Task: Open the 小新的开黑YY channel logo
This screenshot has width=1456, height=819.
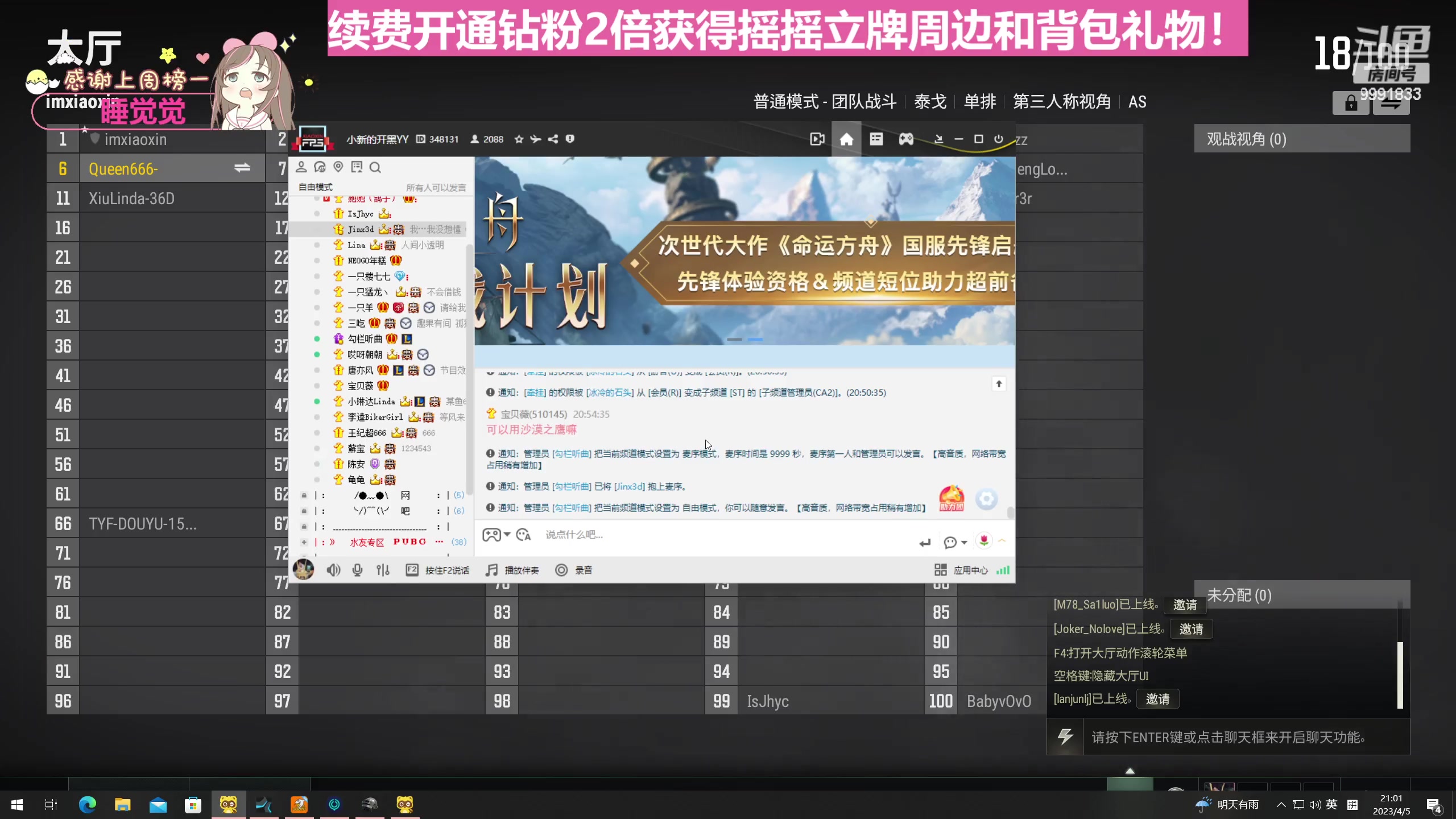Action: tap(313, 139)
